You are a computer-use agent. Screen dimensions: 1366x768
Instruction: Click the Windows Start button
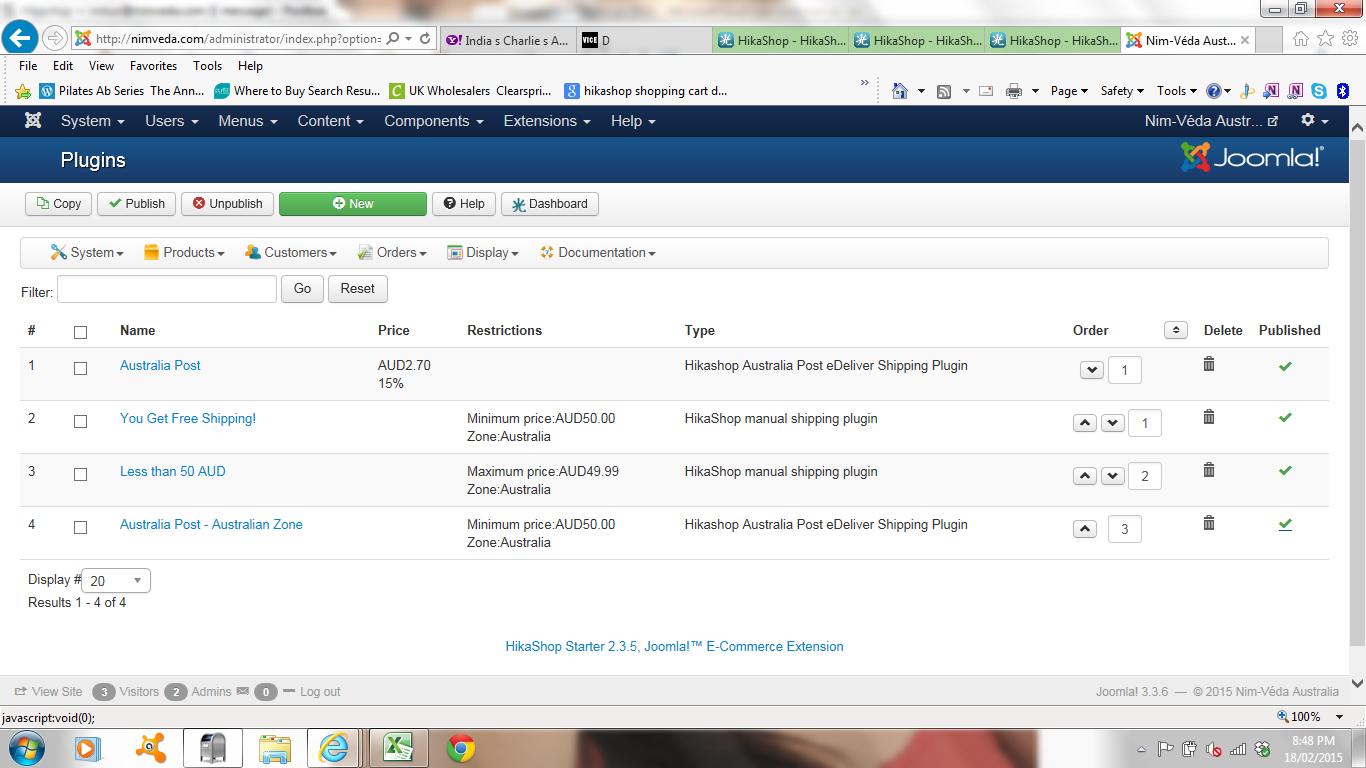26,747
